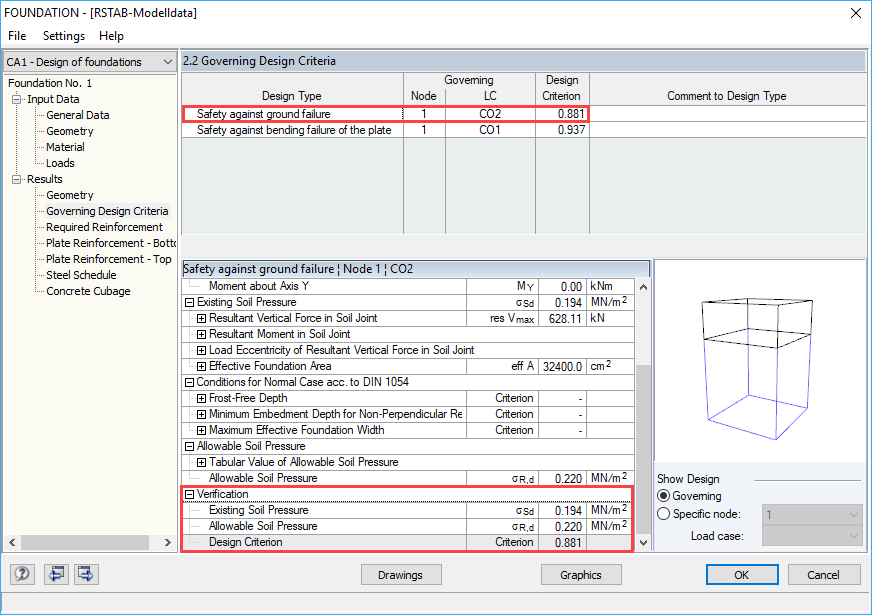Select the Governing radio button
This screenshot has height=615, width=872.
(663, 495)
